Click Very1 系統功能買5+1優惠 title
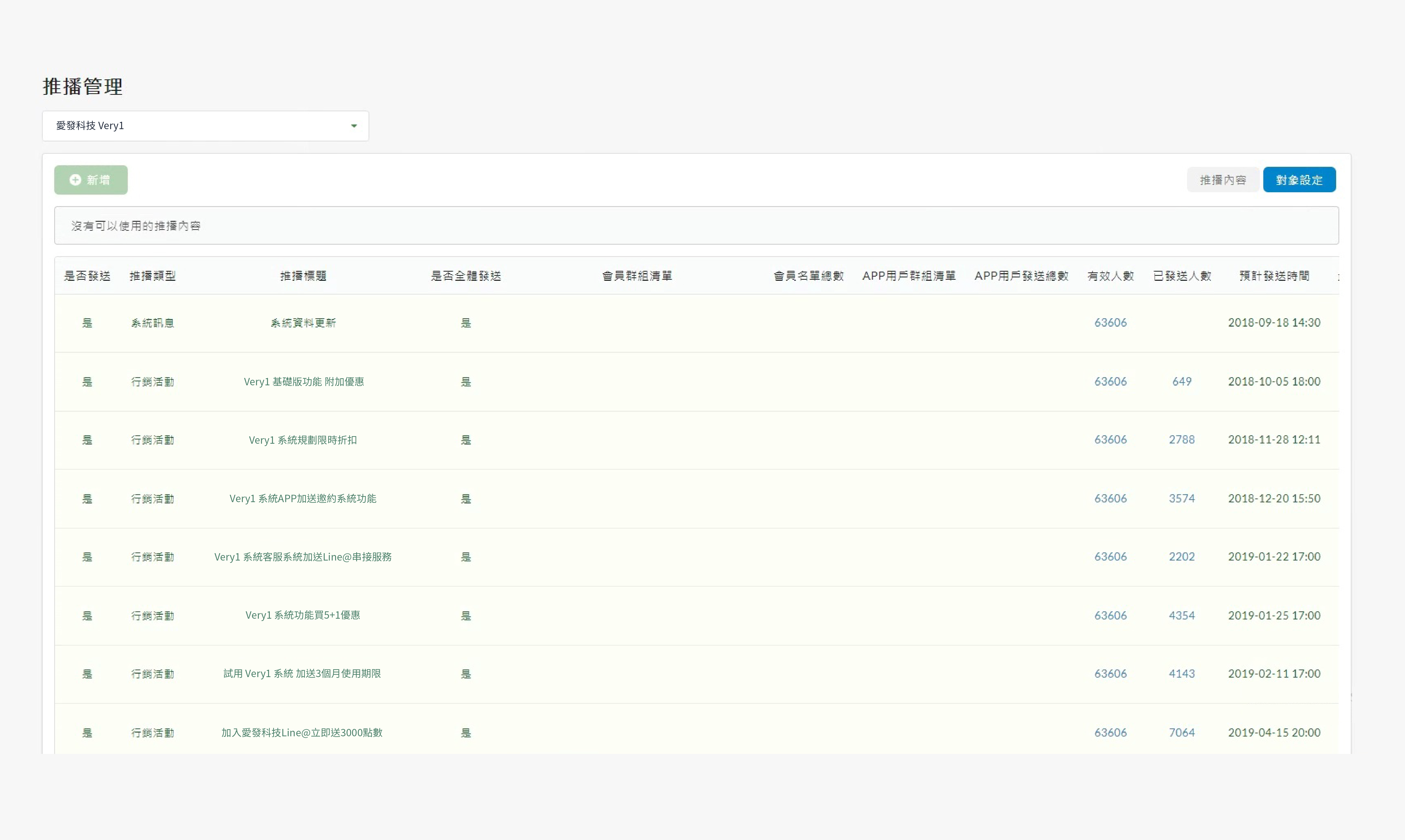The height and width of the screenshot is (840, 1405). pyautogui.click(x=303, y=615)
